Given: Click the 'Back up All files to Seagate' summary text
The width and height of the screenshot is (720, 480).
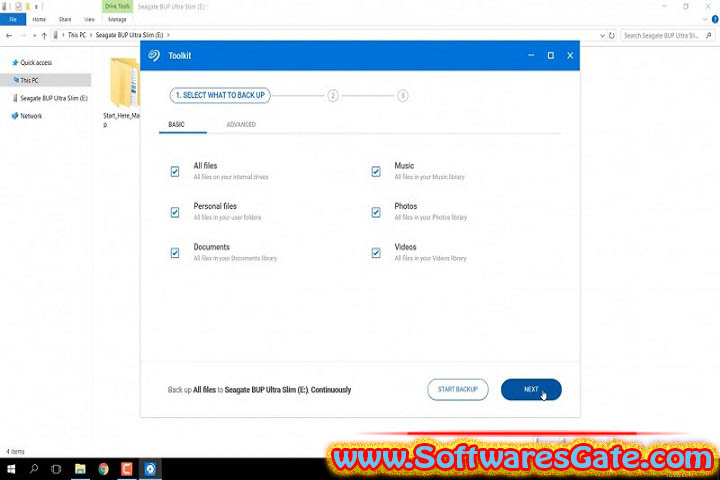Looking at the screenshot, I should (x=259, y=390).
